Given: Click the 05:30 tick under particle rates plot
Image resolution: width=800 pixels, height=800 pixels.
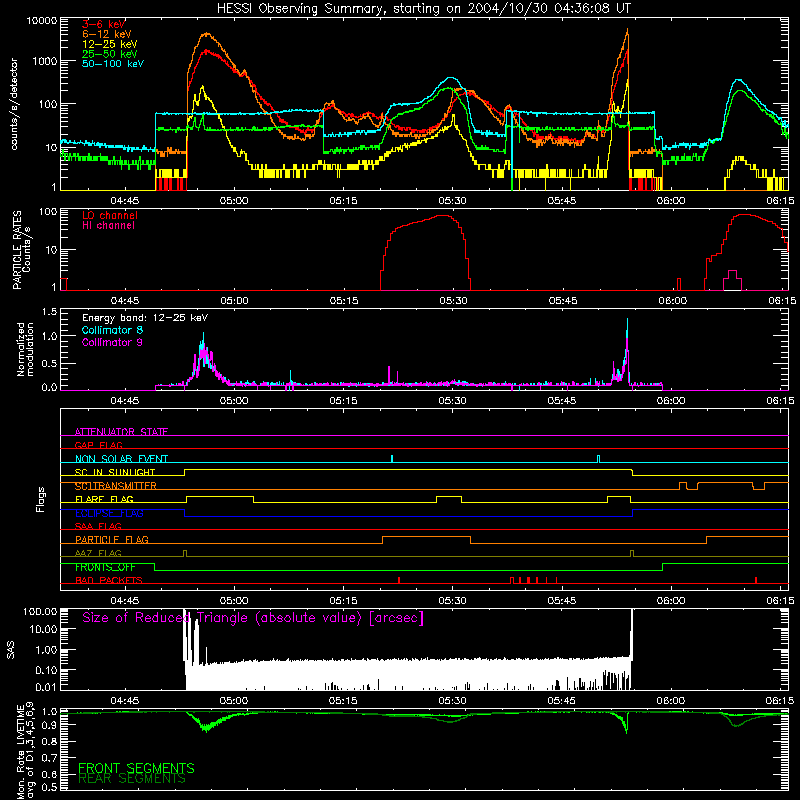Looking at the screenshot, I should tap(453, 301).
